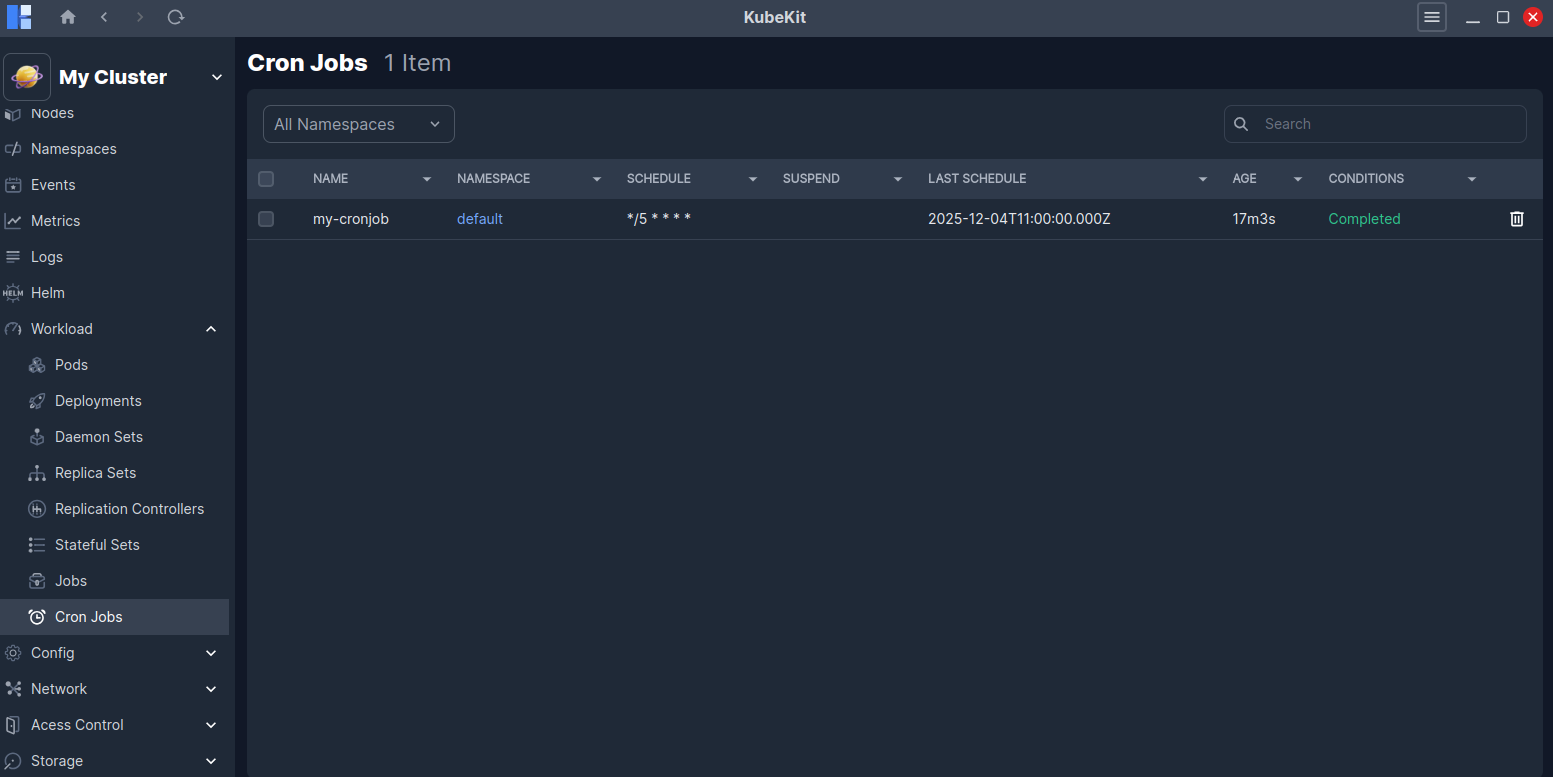Refresh the view with the reload icon
Image resolution: width=1553 pixels, height=777 pixels.
click(x=176, y=17)
